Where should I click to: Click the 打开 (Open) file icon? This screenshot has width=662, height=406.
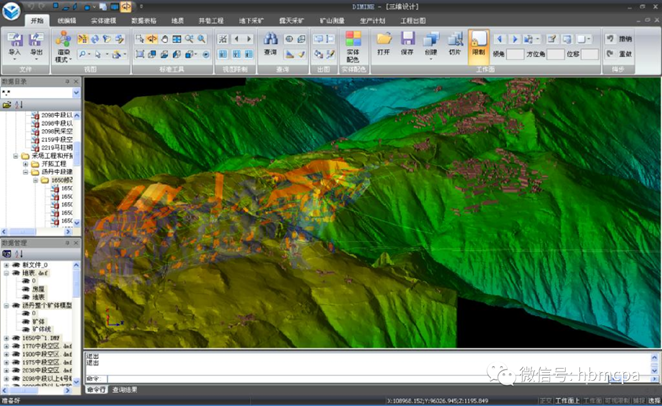coord(384,43)
